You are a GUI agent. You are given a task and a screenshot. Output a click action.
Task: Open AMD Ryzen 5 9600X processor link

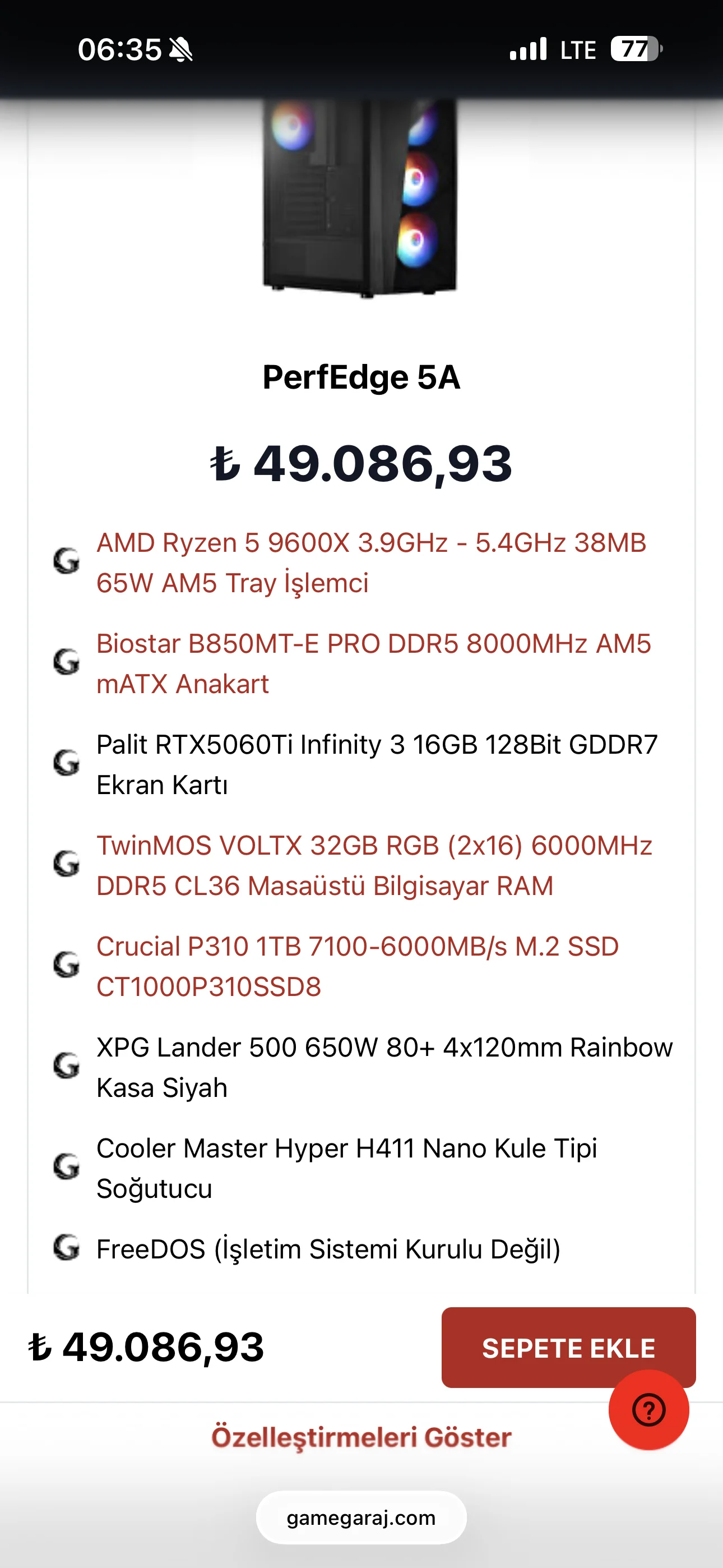[370, 562]
